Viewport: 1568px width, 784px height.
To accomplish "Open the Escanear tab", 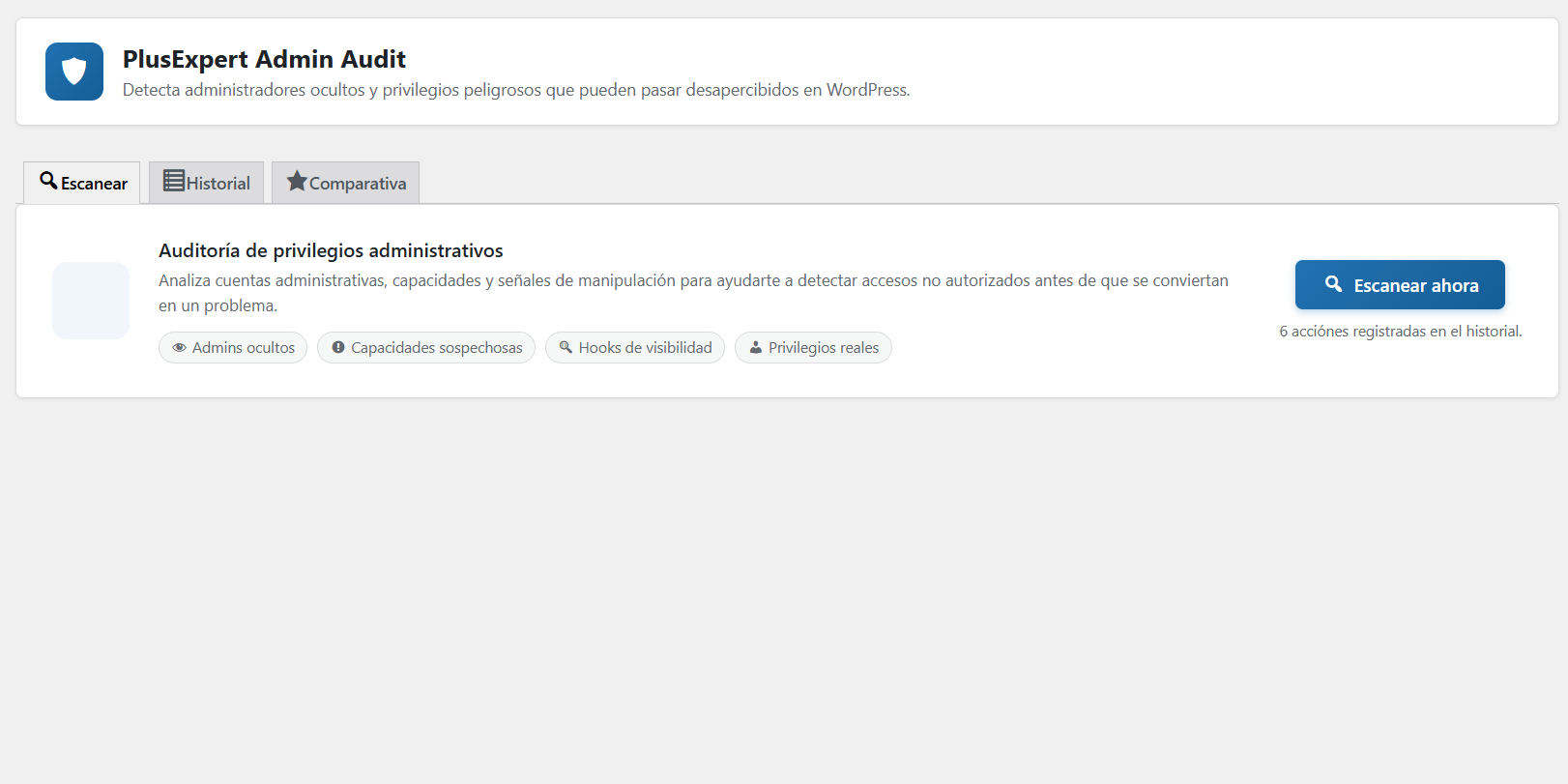I will 82,183.
